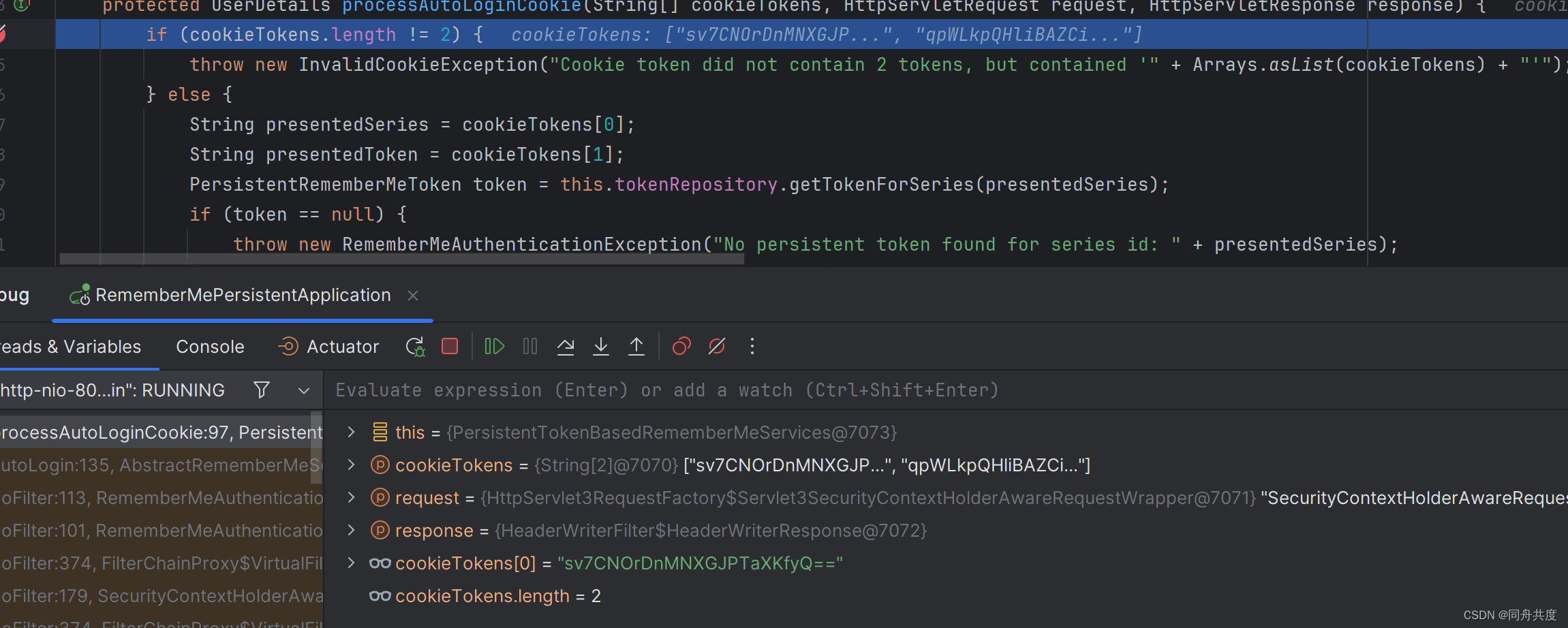
Task: Click the editor horizontal scrollbar
Action: tap(402, 260)
